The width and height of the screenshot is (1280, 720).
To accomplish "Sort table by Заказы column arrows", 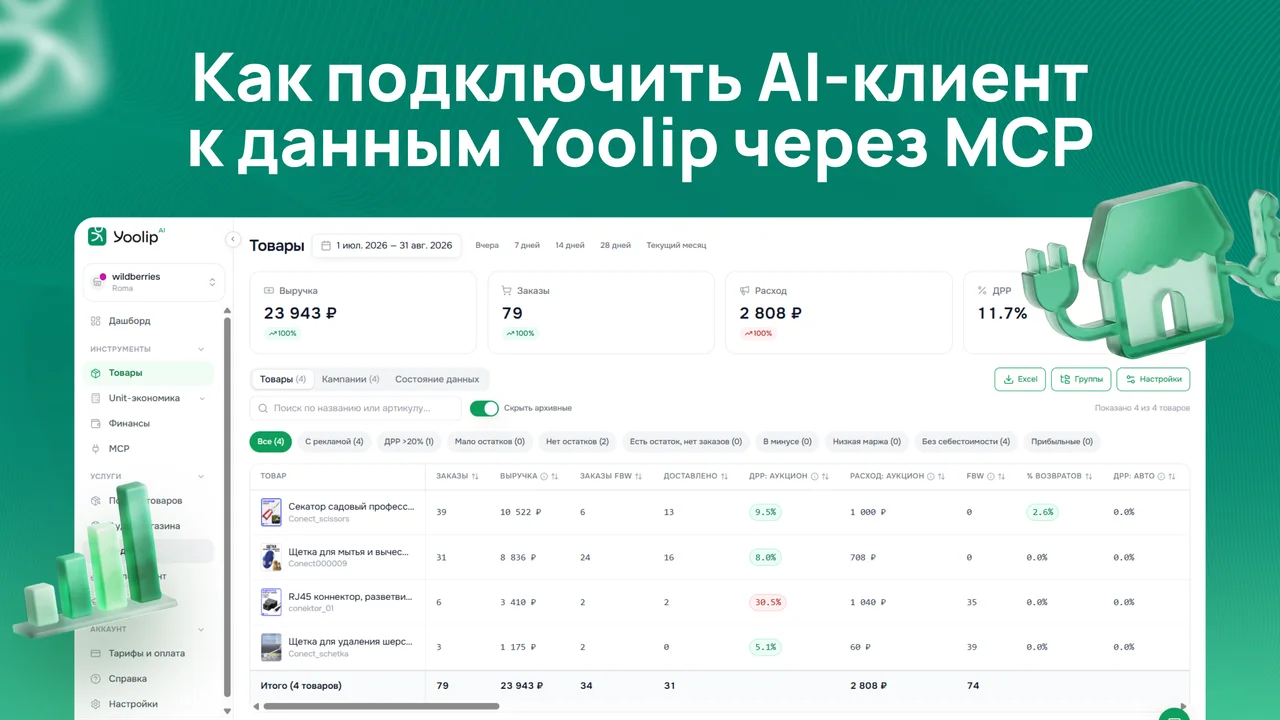I will pos(475,476).
